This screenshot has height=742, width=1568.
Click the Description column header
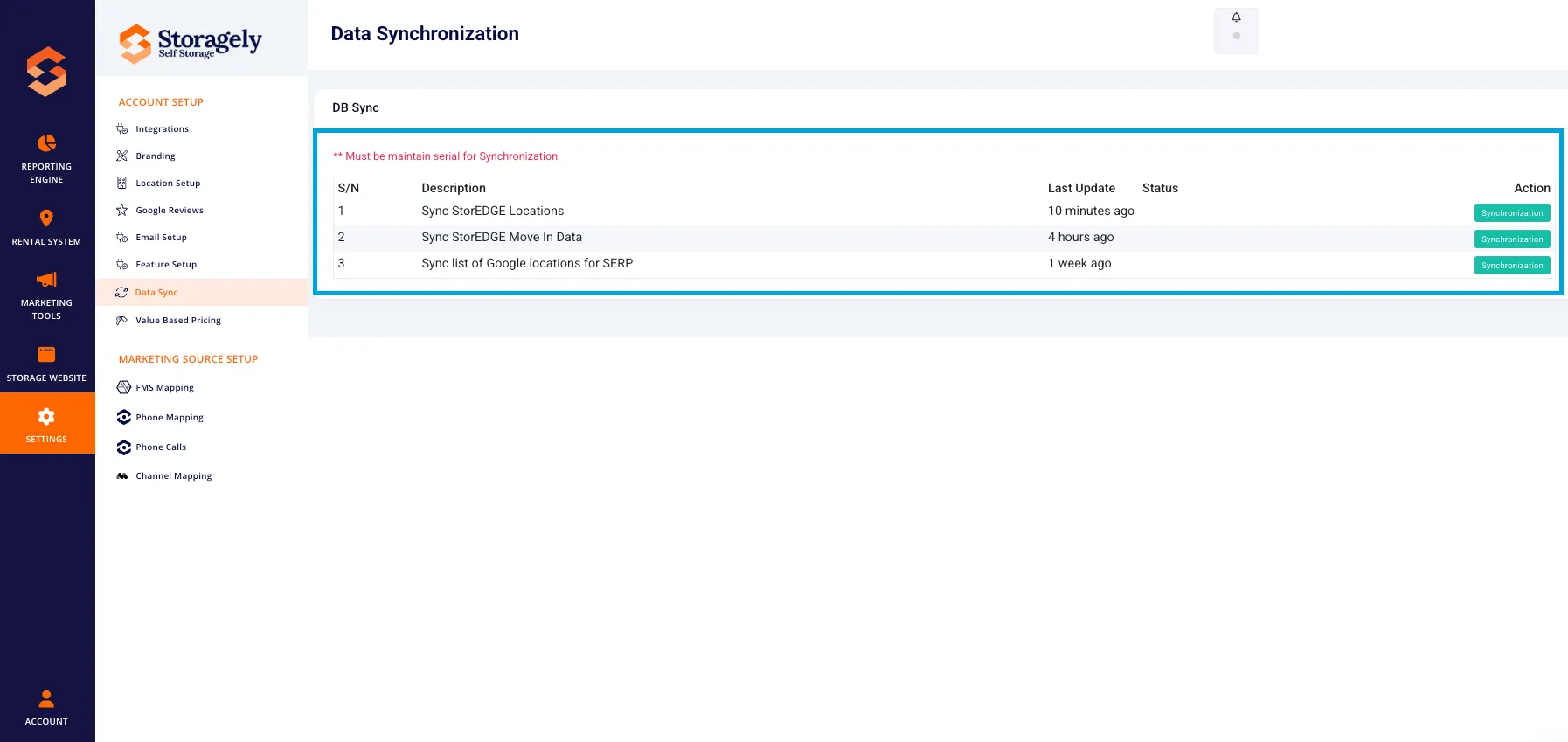point(454,188)
